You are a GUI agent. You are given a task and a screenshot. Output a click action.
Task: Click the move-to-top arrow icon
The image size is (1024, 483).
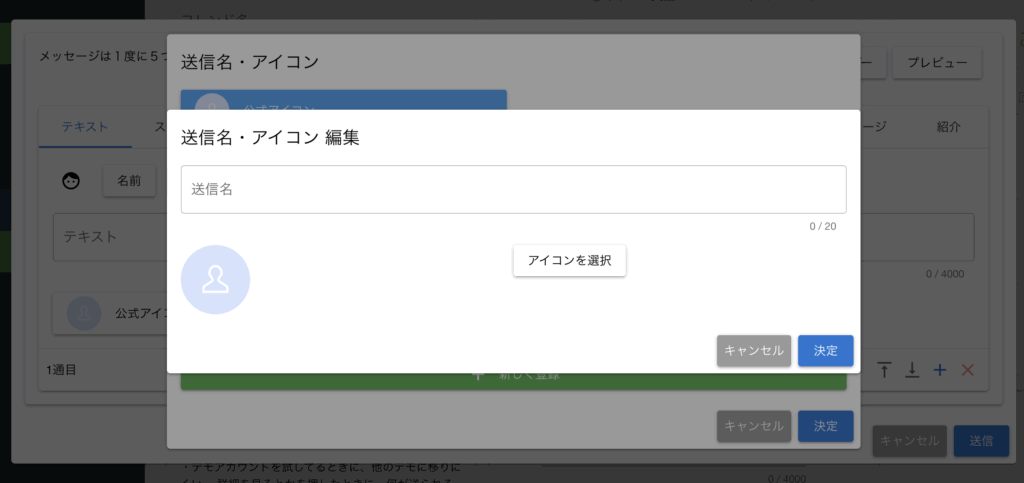tap(884, 370)
